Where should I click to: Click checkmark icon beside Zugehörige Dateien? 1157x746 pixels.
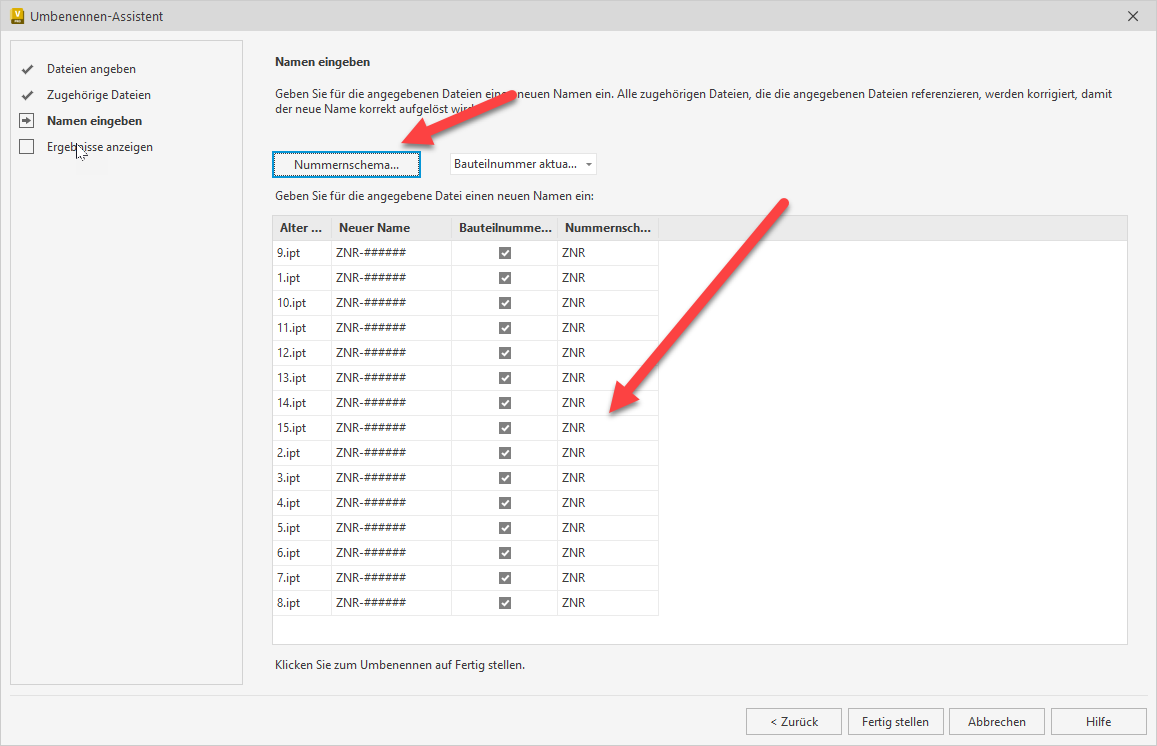point(27,95)
